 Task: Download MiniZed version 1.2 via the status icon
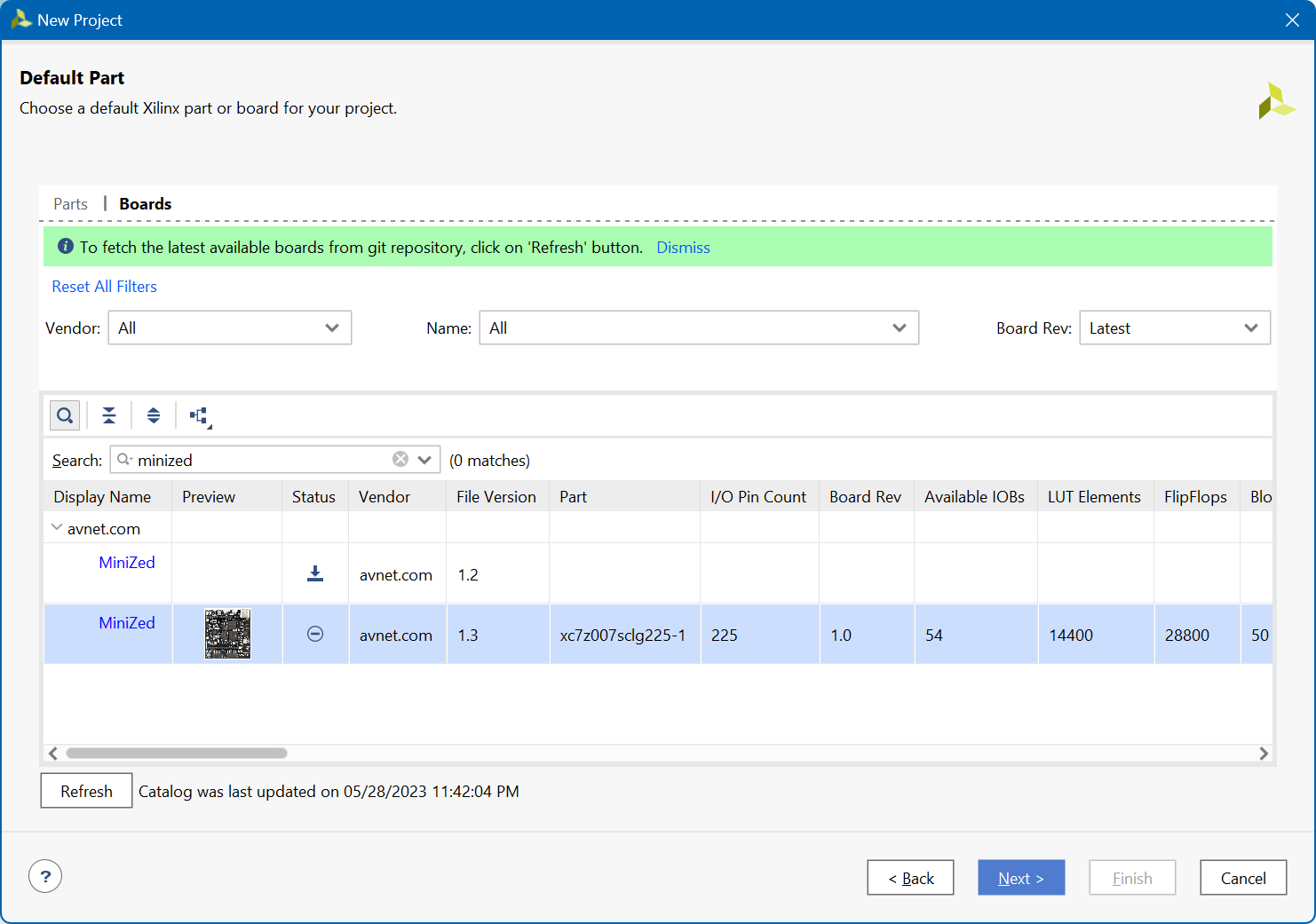point(315,573)
